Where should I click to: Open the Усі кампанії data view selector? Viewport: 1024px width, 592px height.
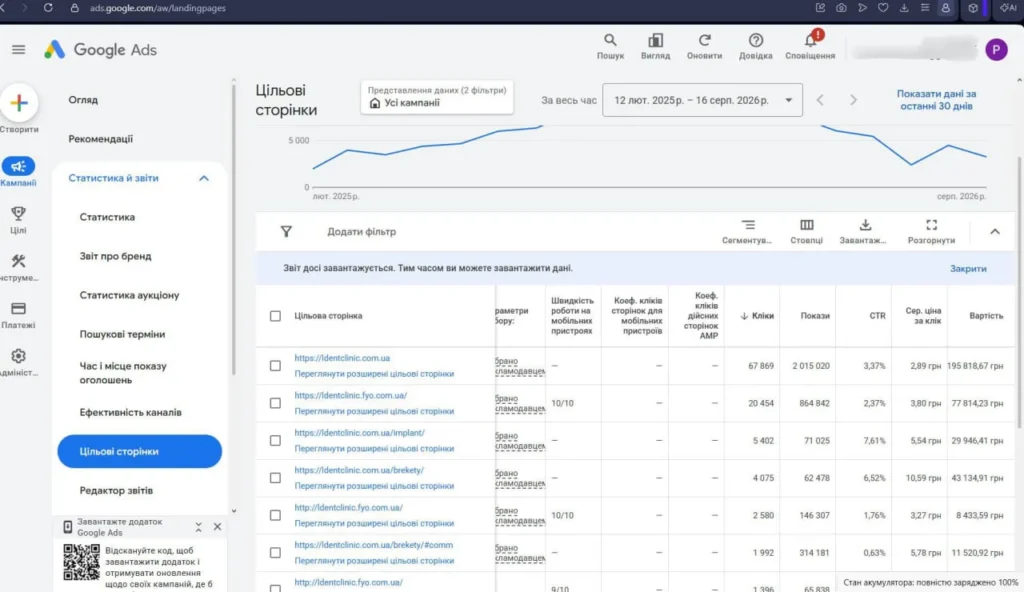[437, 97]
